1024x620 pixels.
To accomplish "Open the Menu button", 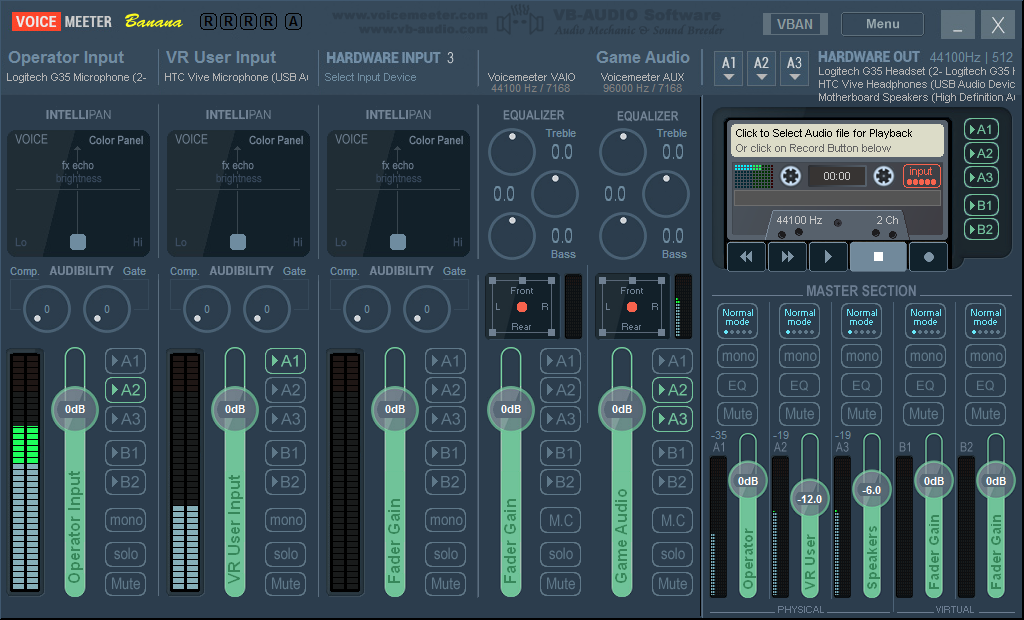I will click(882, 24).
